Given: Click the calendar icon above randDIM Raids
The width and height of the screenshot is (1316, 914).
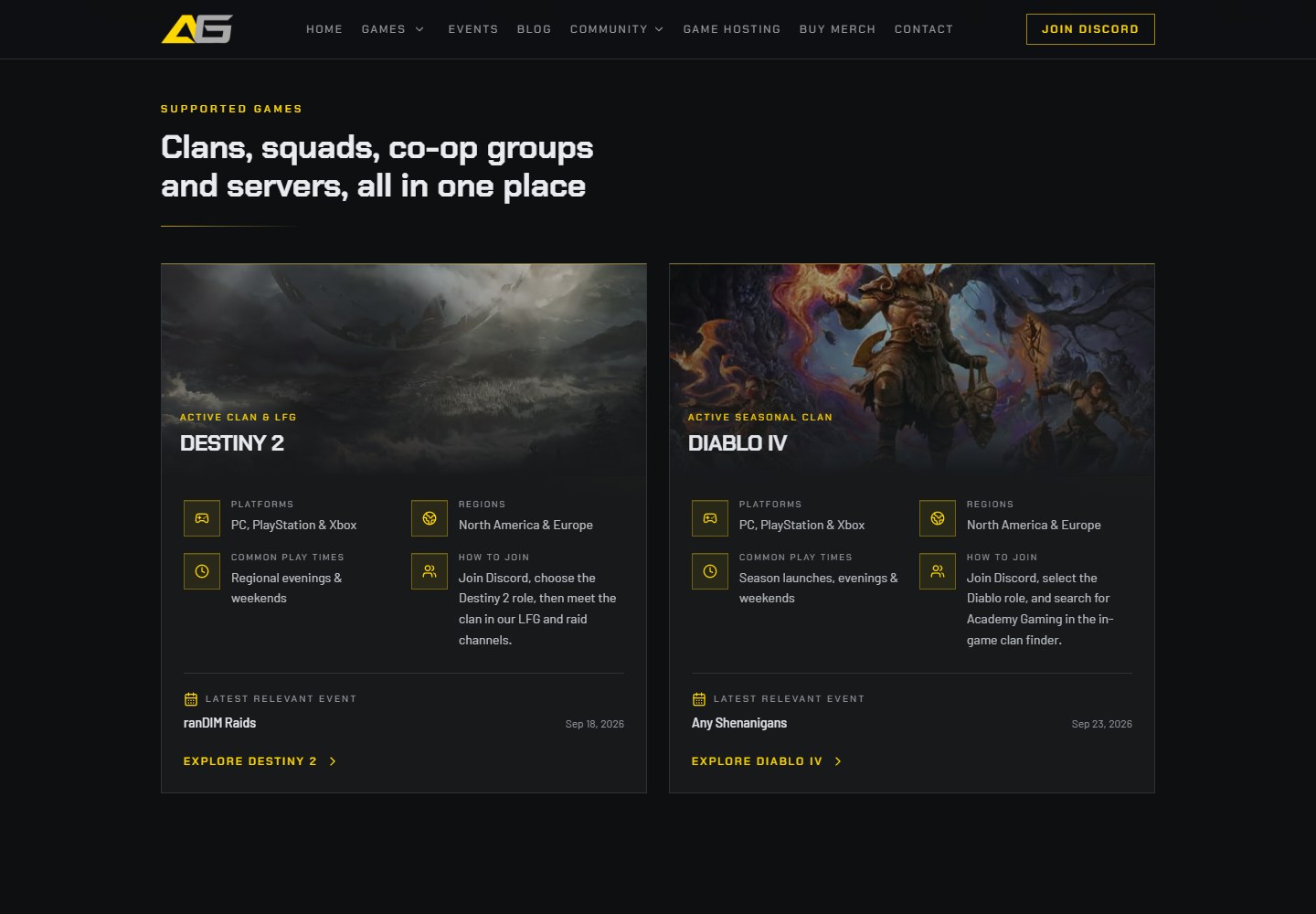Looking at the screenshot, I should click(191, 699).
